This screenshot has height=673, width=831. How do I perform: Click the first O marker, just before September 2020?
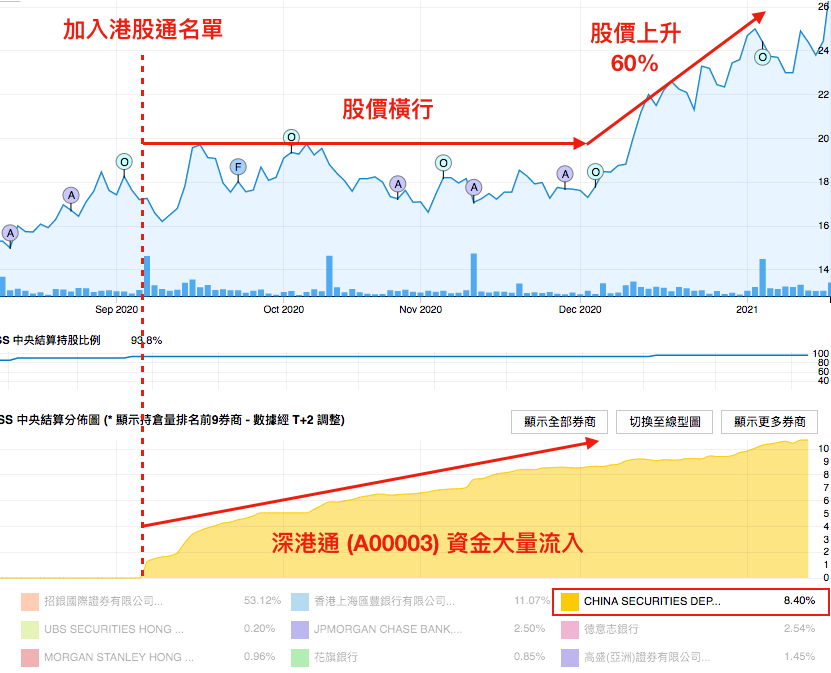coord(124,162)
